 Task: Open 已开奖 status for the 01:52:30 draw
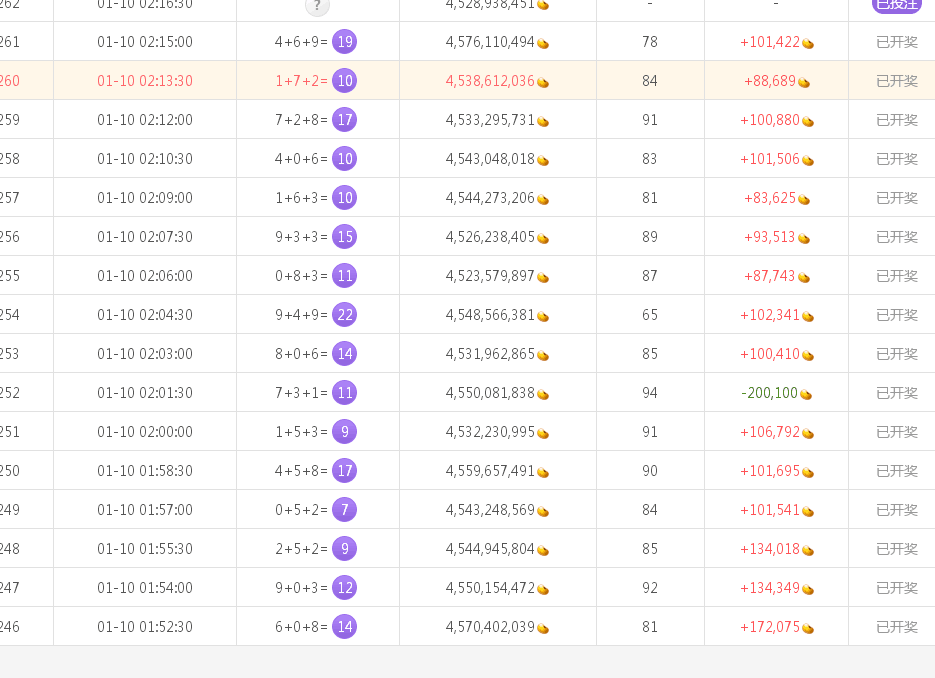(897, 627)
